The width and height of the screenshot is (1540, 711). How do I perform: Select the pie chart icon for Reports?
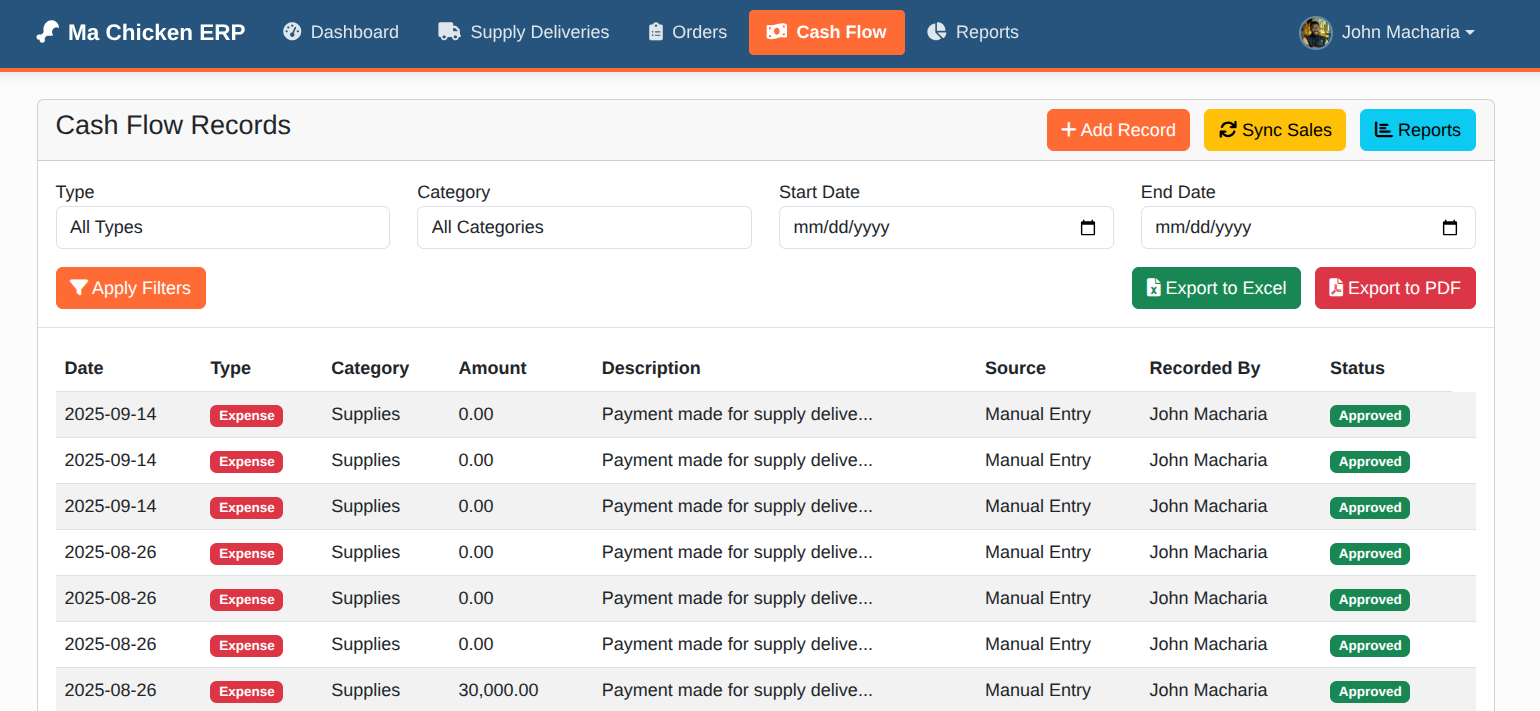936,31
